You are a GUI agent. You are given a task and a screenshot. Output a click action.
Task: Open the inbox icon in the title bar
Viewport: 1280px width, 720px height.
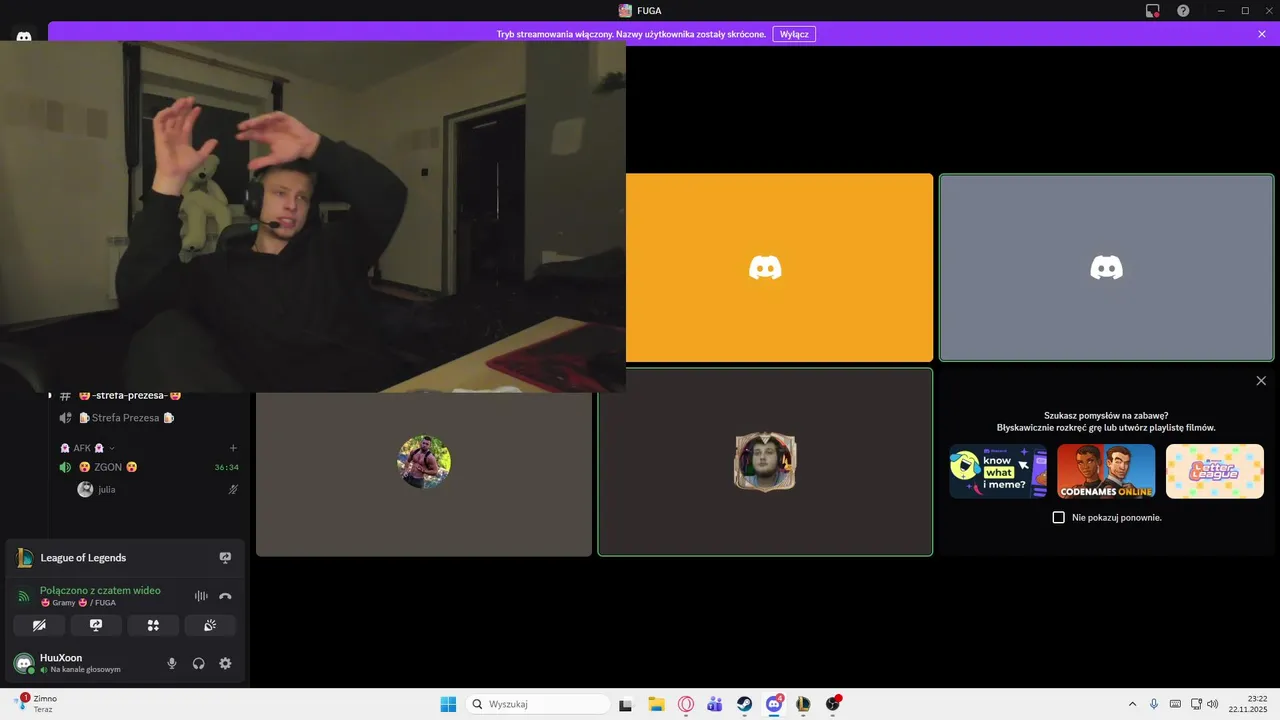[x=1153, y=10]
